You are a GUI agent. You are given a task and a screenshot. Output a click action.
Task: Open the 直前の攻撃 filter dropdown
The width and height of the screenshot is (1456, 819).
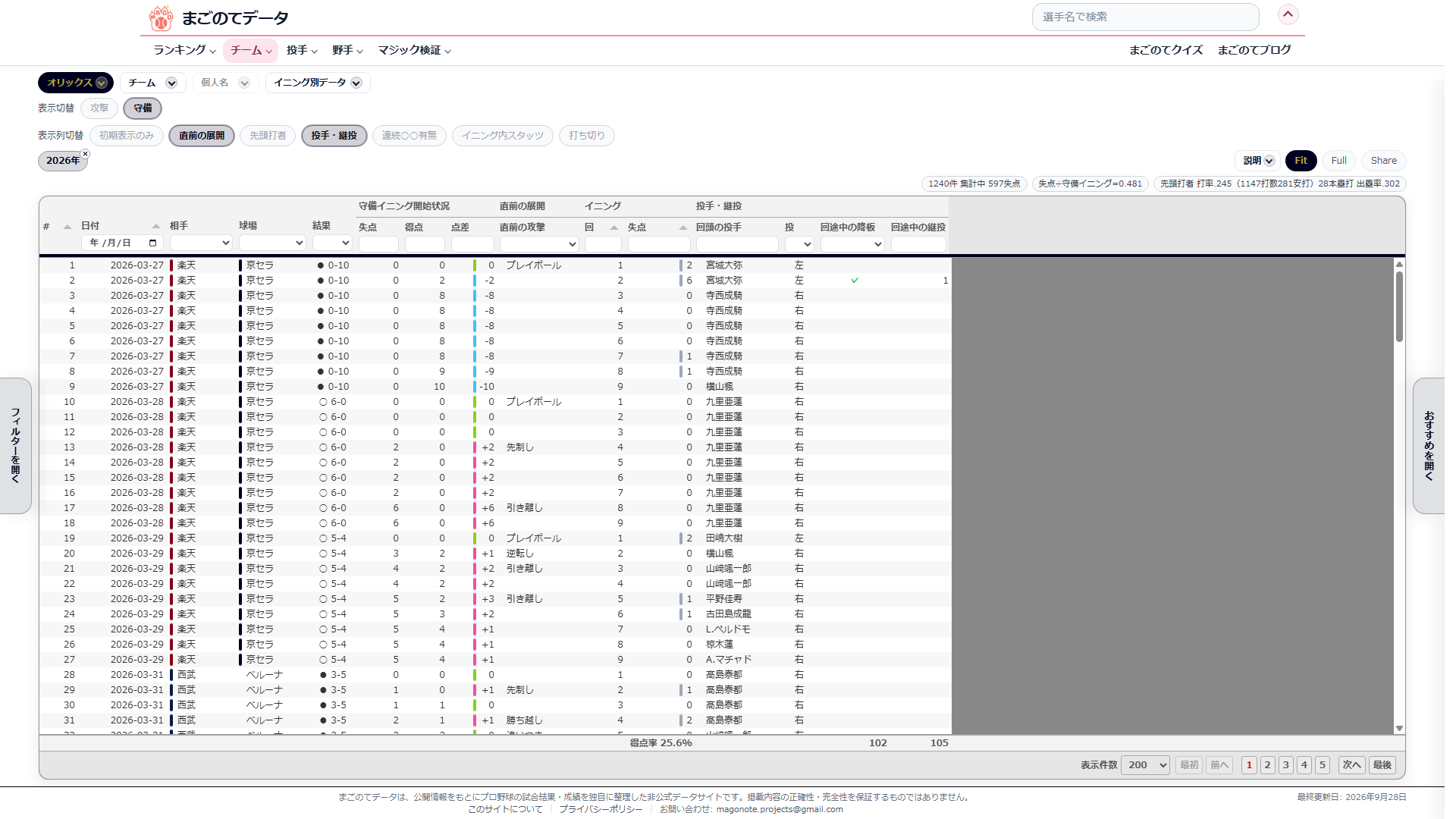539,244
